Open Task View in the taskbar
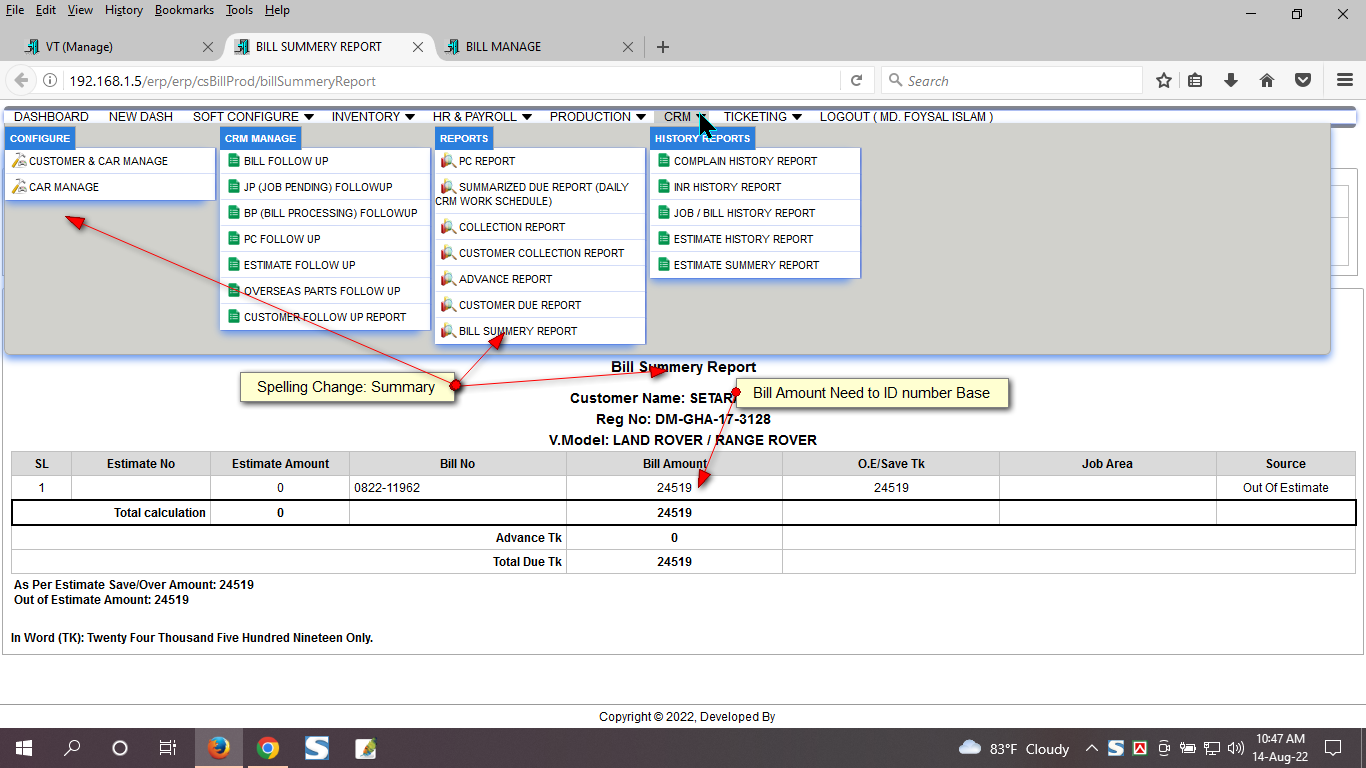The height and width of the screenshot is (768, 1366). 168,748
